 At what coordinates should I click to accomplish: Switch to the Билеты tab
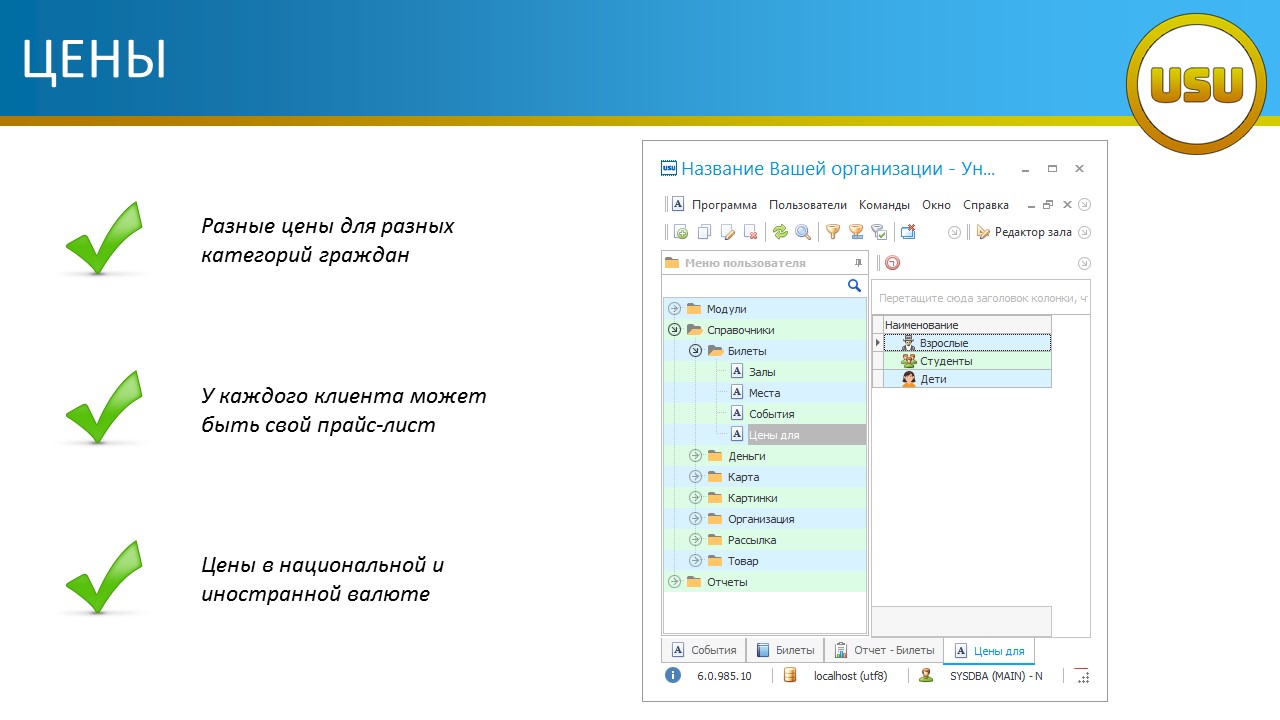pos(785,650)
